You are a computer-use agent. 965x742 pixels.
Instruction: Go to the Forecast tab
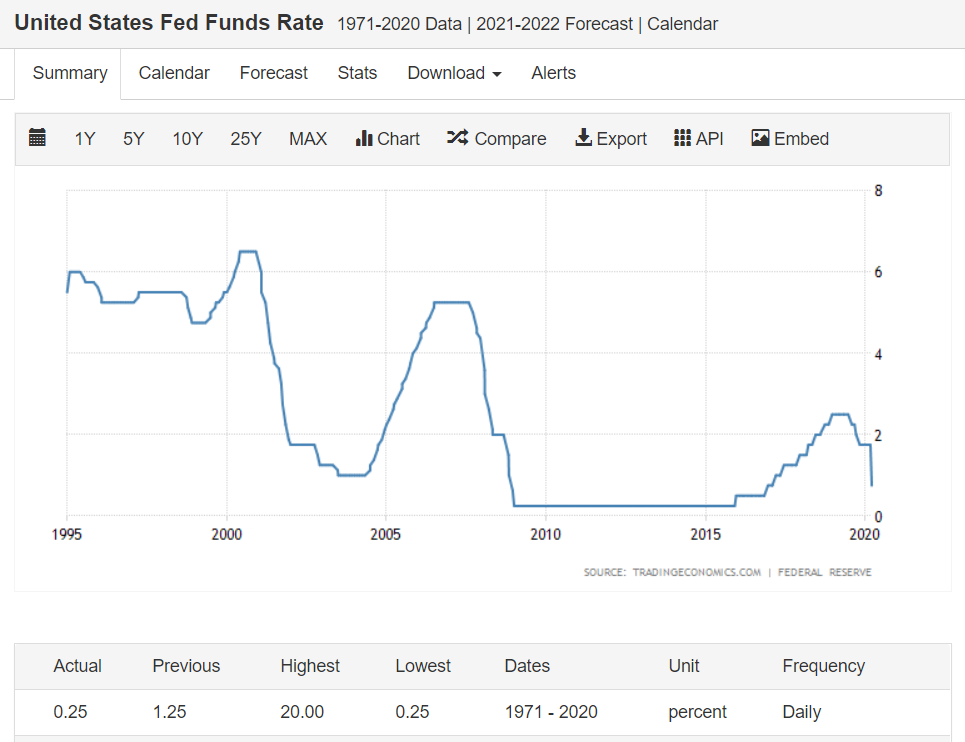click(x=274, y=73)
